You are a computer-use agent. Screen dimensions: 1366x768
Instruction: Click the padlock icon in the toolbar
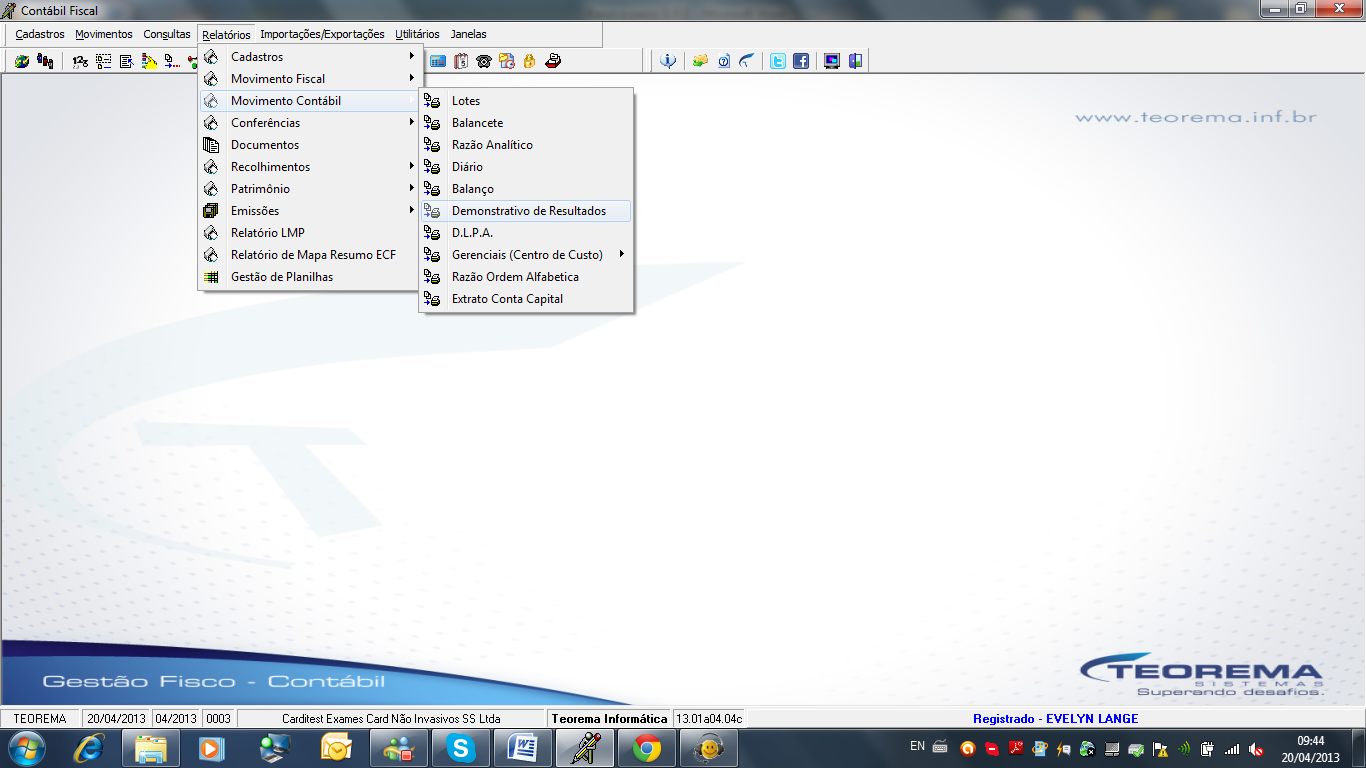(x=529, y=61)
